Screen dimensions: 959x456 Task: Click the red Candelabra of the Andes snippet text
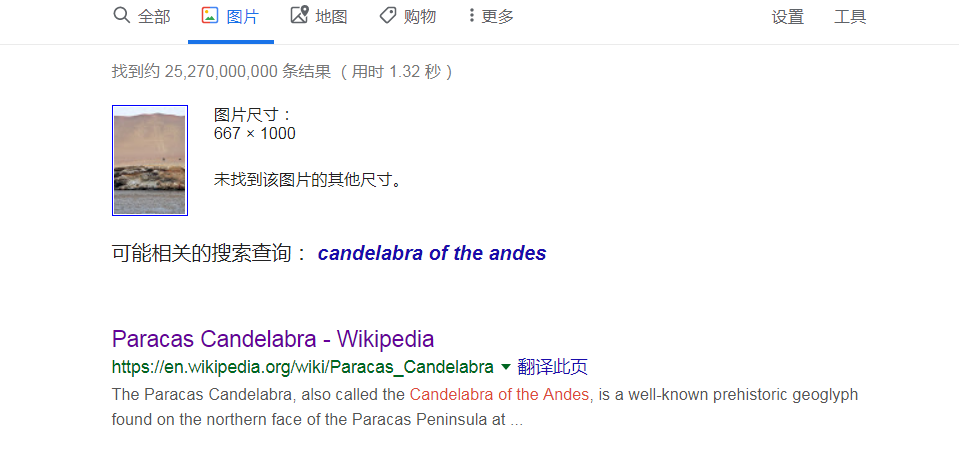coord(499,395)
